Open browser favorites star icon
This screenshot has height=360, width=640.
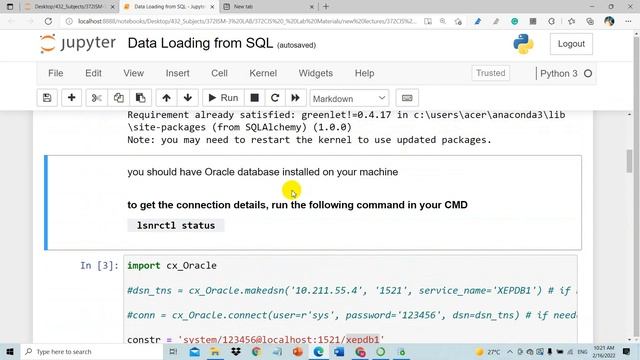pyautogui.click(x=571, y=21)
